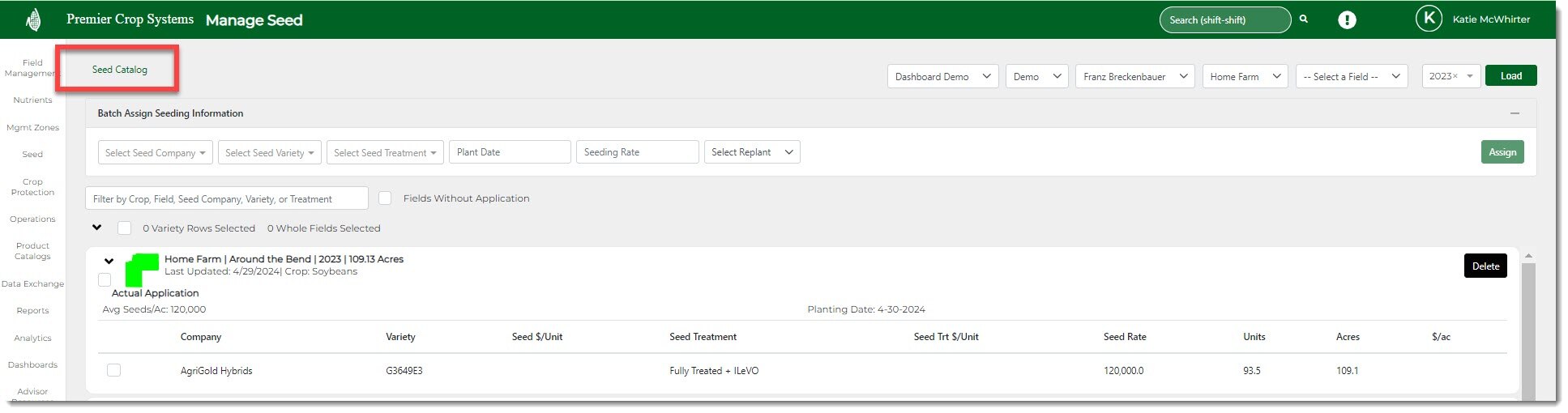The image size is (1568, 413).
Task: Open the alert exclamation icon
Action: point(1347,20)
